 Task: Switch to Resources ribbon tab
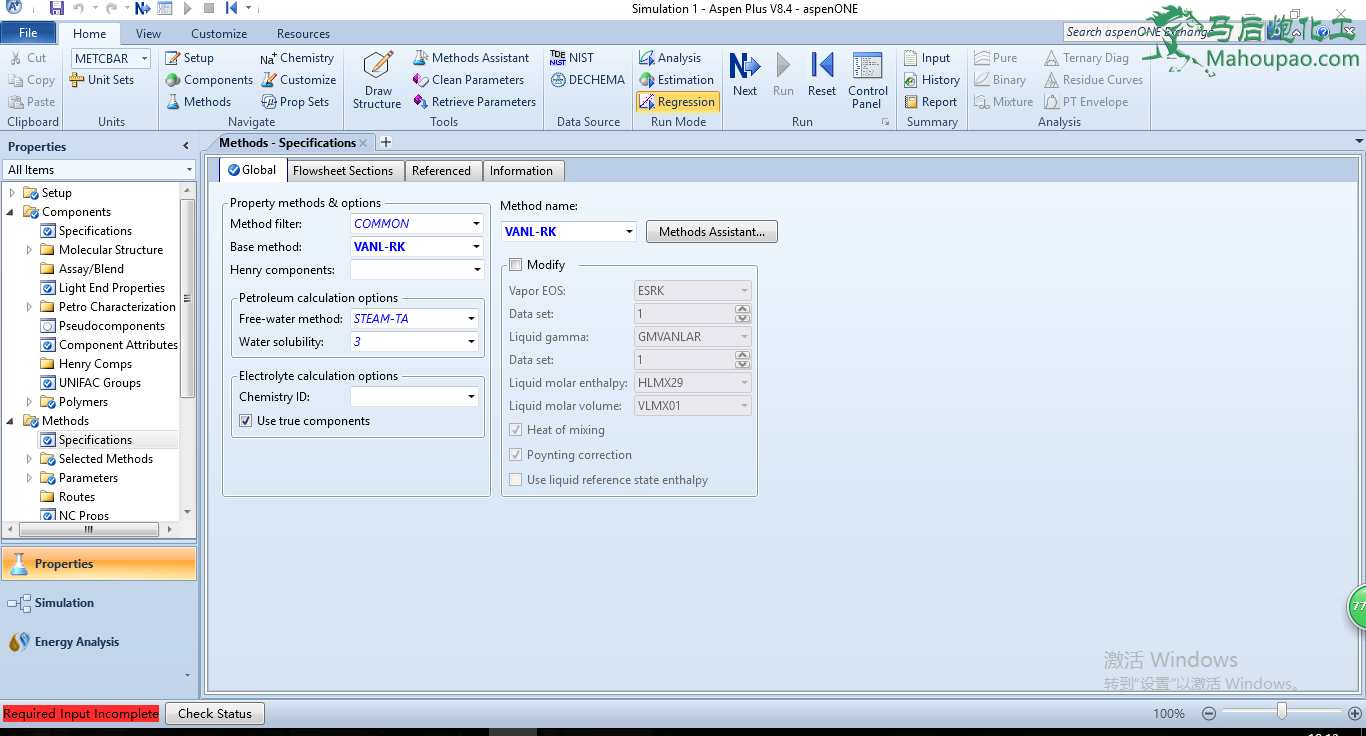[x=303, y=33]
